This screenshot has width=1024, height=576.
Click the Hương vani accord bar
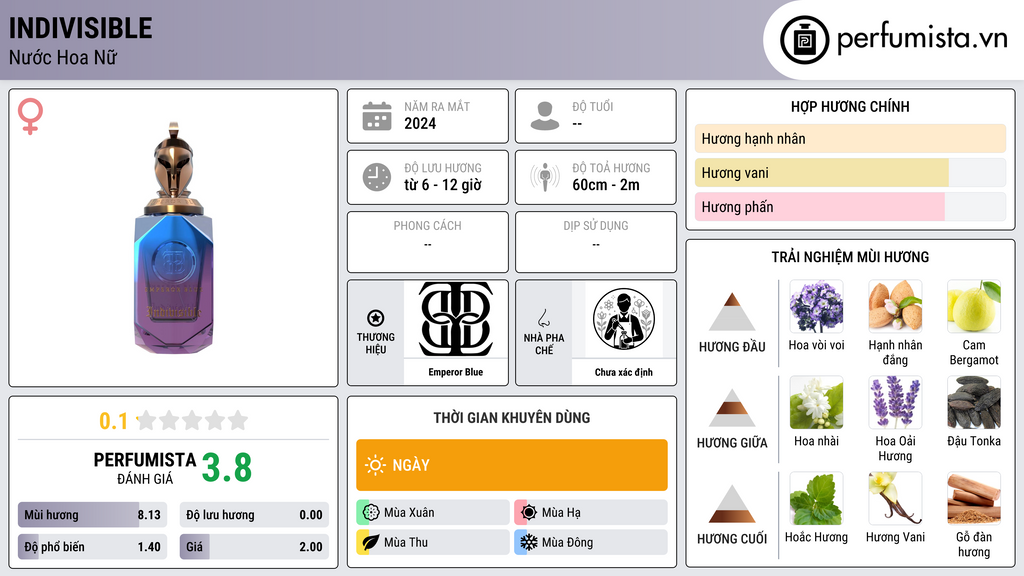click(850, 173)
